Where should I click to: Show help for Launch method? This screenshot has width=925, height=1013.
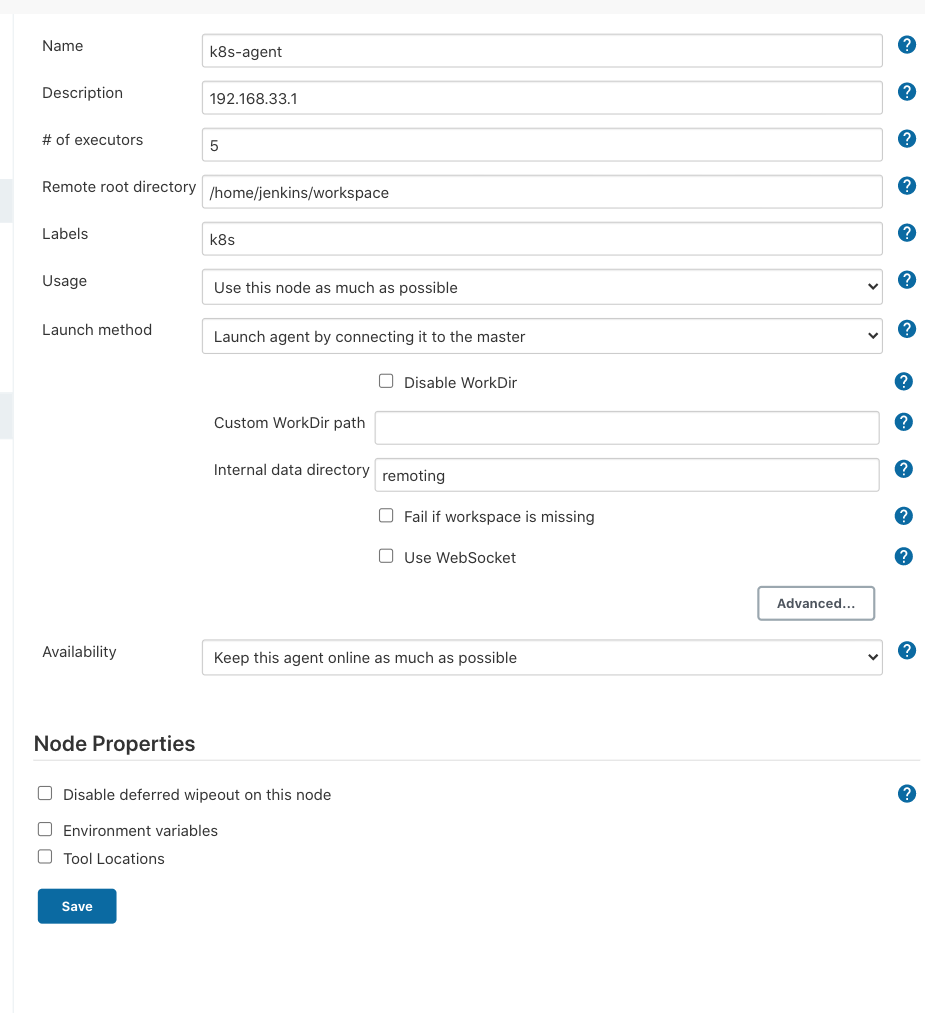[x=907, y=329]
